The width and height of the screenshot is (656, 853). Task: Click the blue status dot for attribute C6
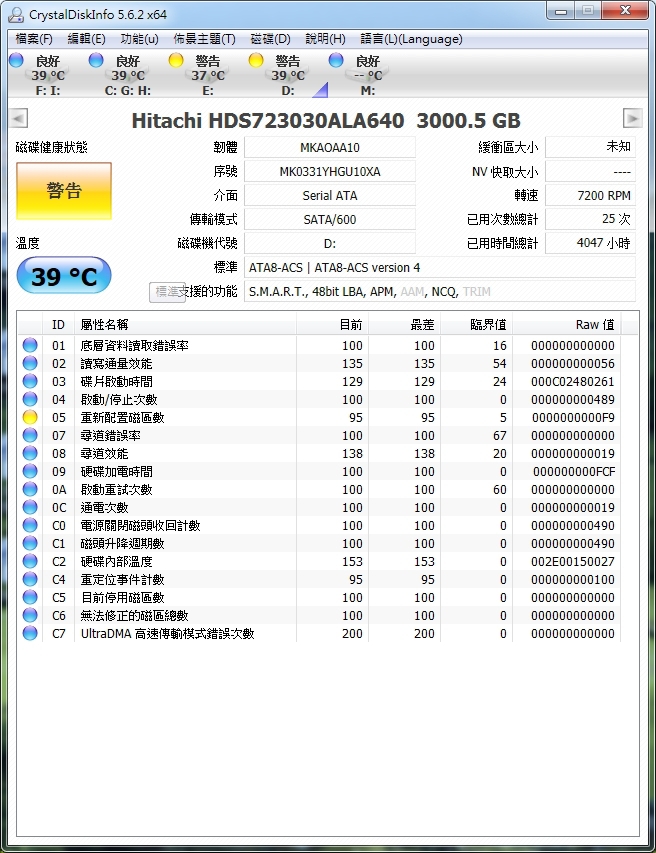click(30, 615)
